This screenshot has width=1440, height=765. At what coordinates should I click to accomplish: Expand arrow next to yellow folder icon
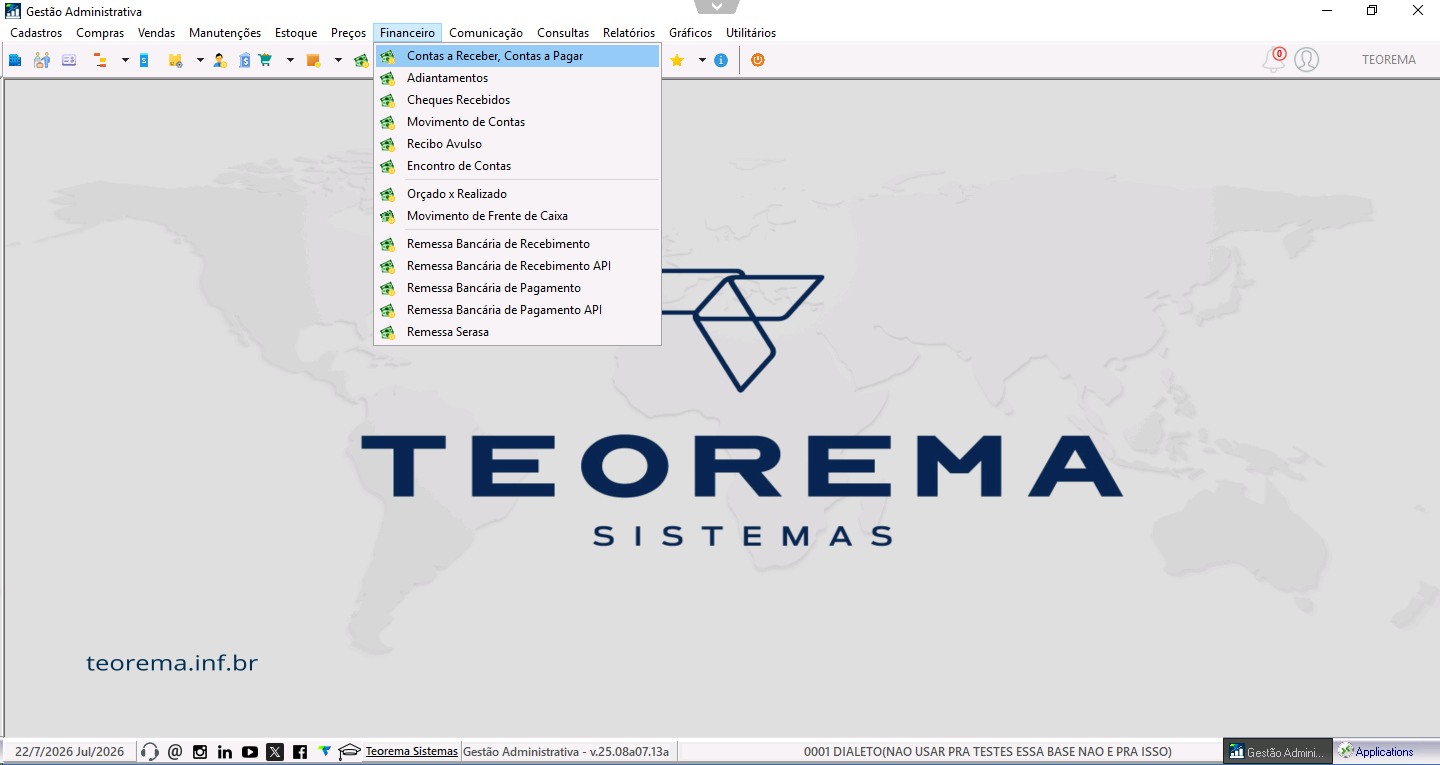200,60
